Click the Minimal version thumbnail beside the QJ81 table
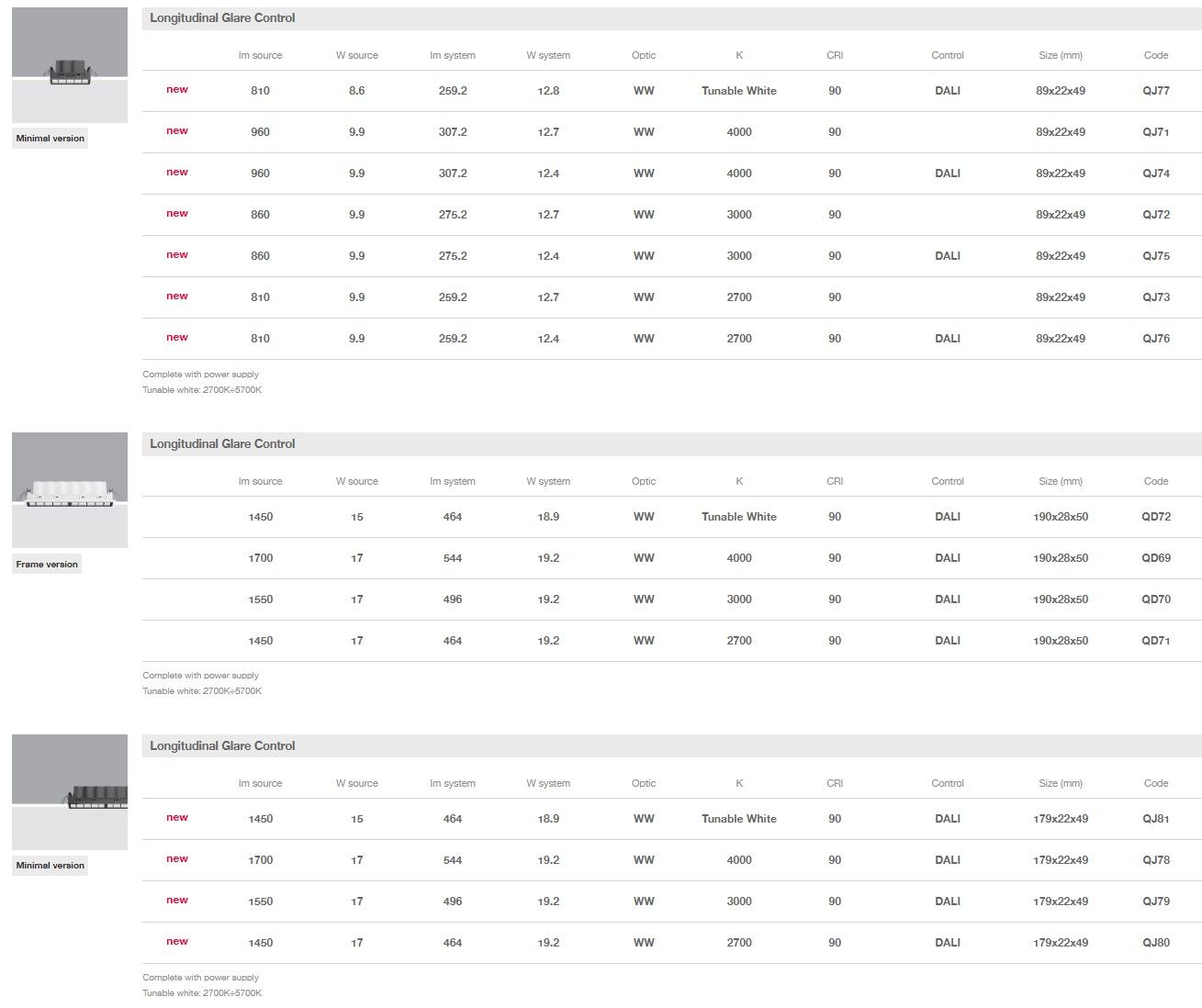 point(70,791)
